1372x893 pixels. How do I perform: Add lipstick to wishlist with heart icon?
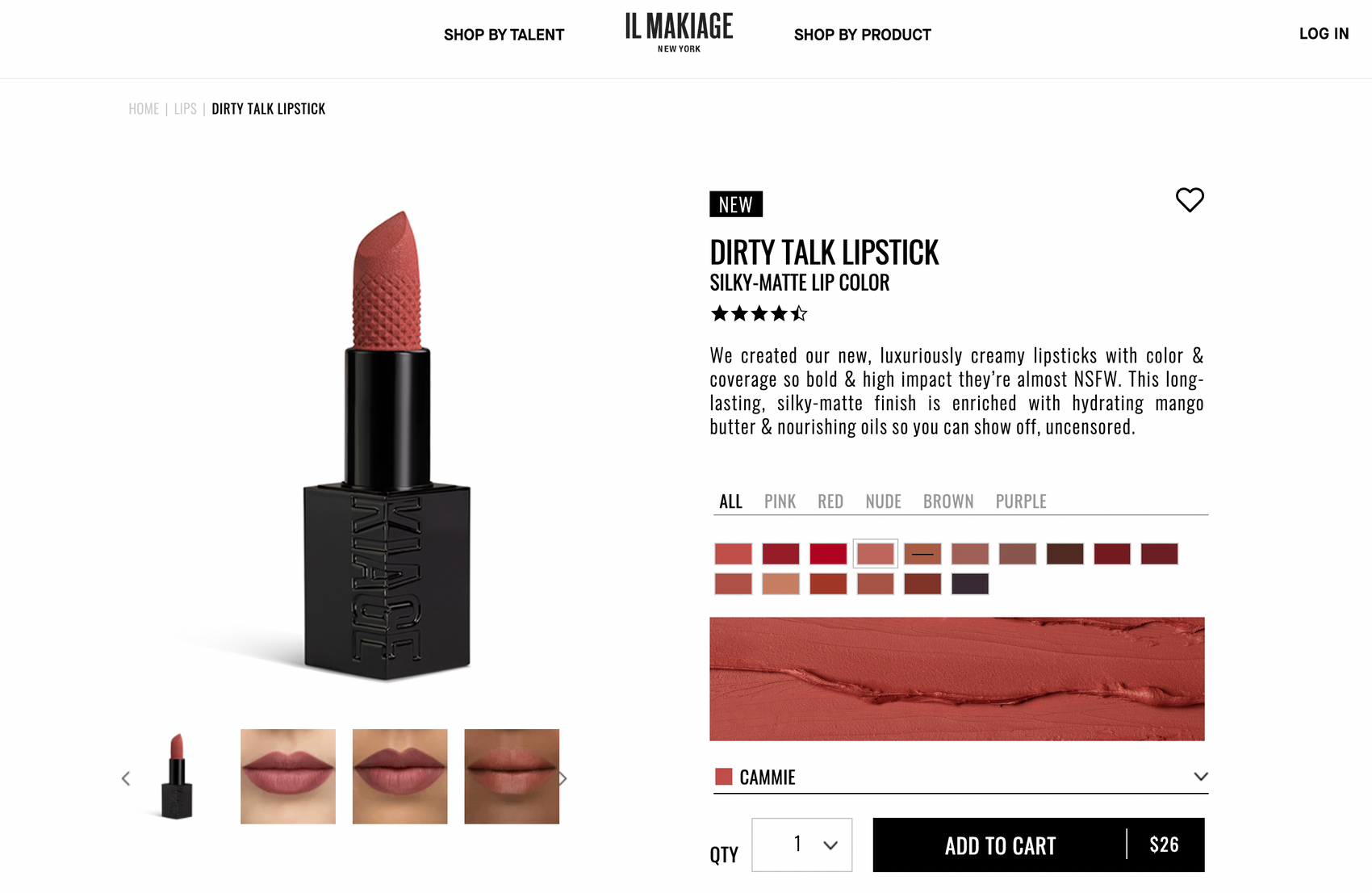pyautogui.click(x=1190, y=199)
